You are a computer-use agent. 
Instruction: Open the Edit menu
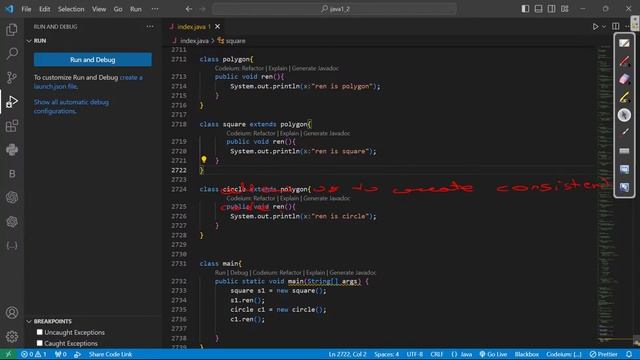coord(44,9)
